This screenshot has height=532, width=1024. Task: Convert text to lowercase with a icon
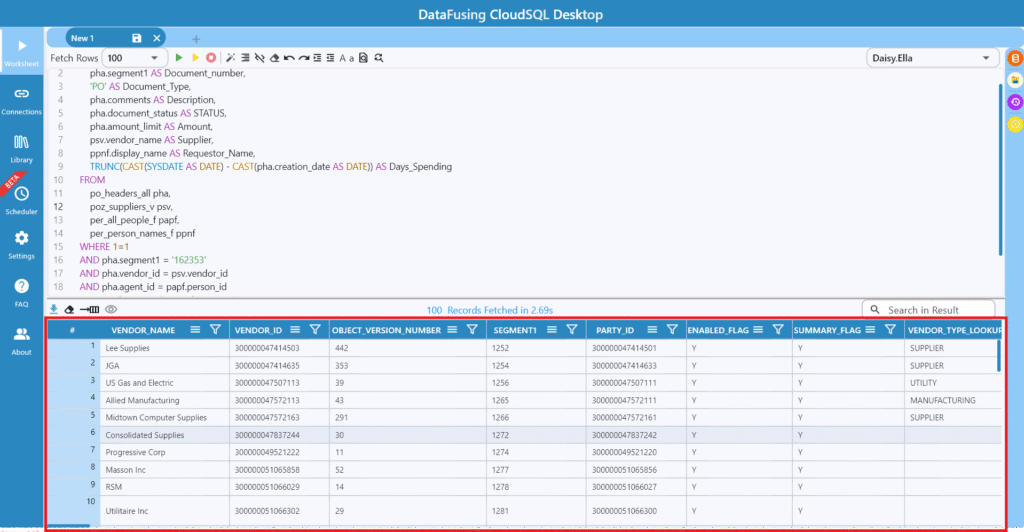[x=351, y=59]
